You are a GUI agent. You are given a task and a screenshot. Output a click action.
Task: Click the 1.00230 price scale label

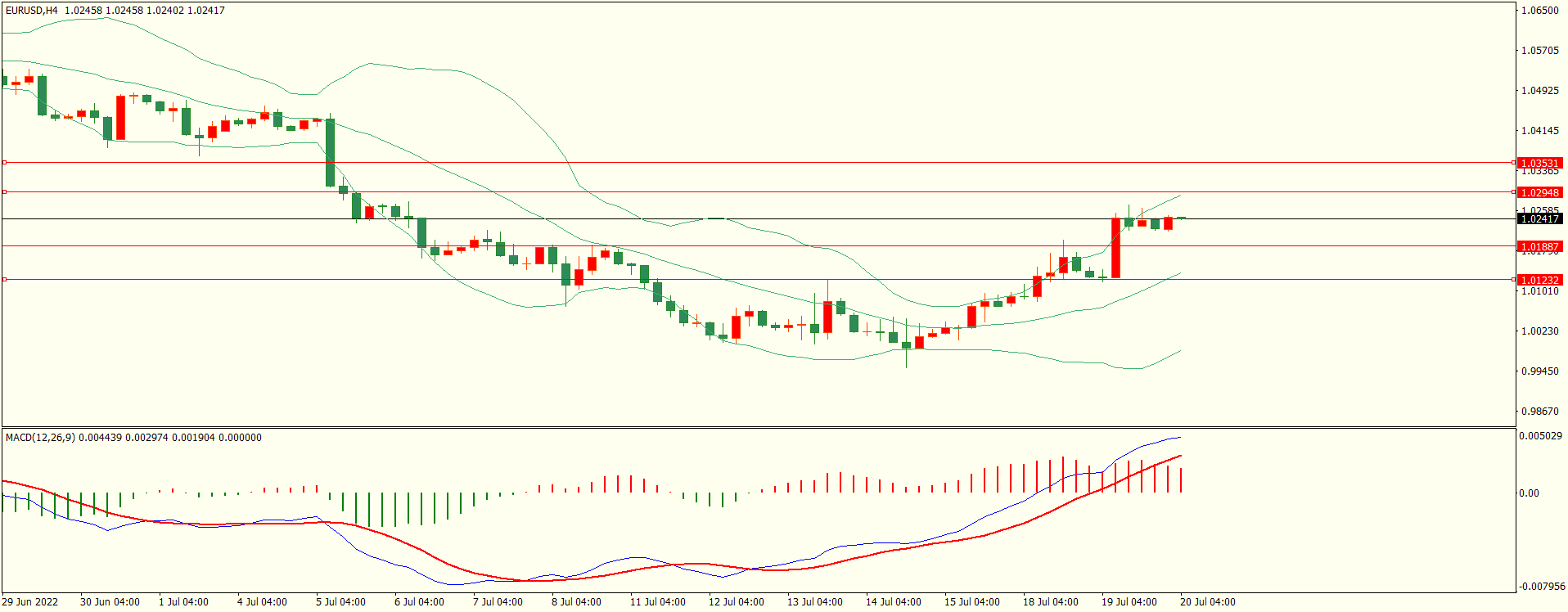tap(1539, 331)
